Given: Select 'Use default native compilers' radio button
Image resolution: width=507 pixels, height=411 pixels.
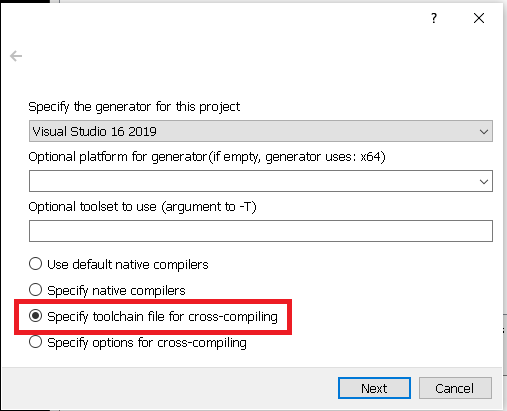Looking at the screenshot, I should click(35, 264).
